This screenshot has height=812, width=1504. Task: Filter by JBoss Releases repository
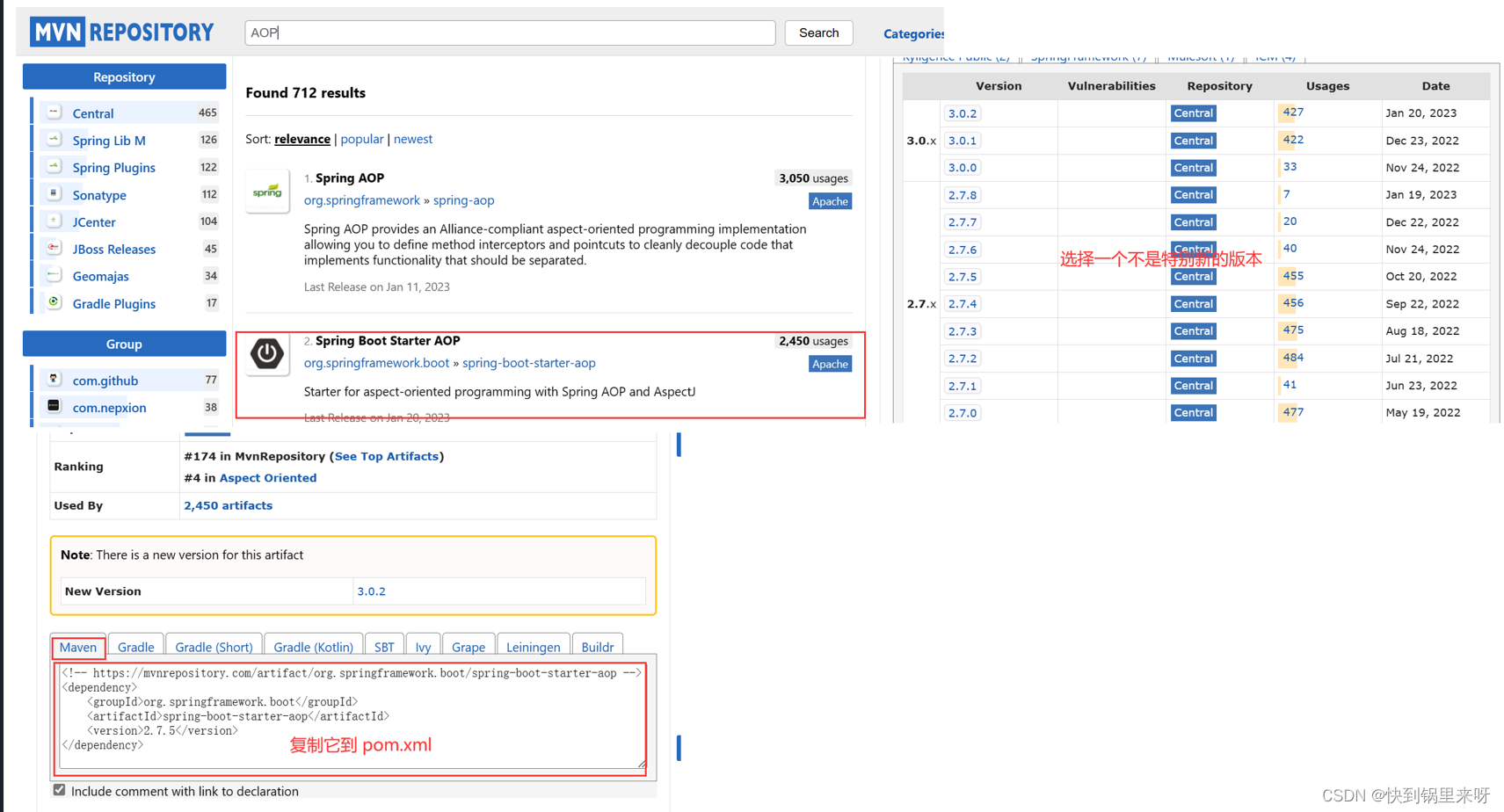114,250
